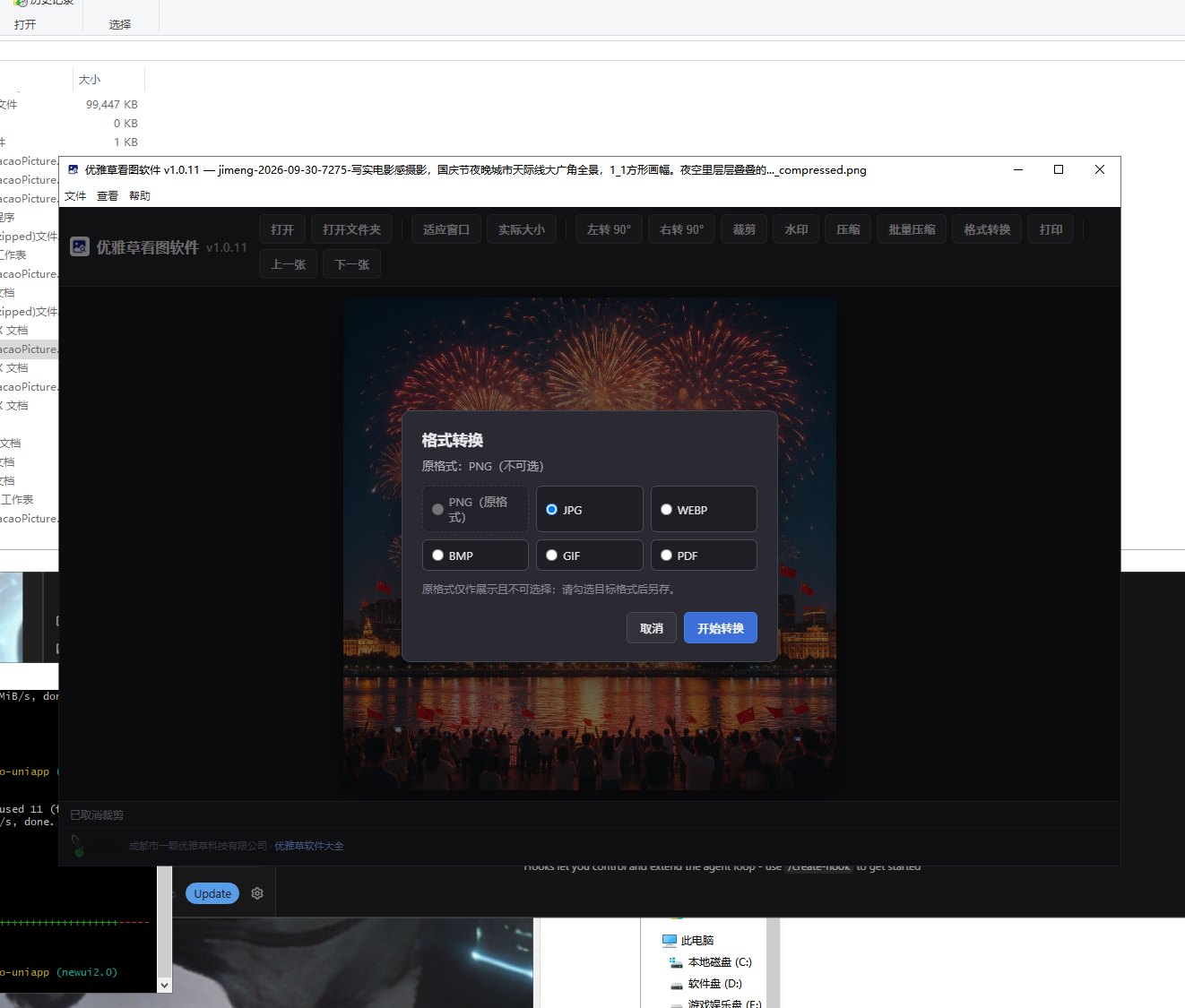Open the settings gear next to Update
The height and width of the screenshot is (1008, 1185).
[x=257, y=893]
